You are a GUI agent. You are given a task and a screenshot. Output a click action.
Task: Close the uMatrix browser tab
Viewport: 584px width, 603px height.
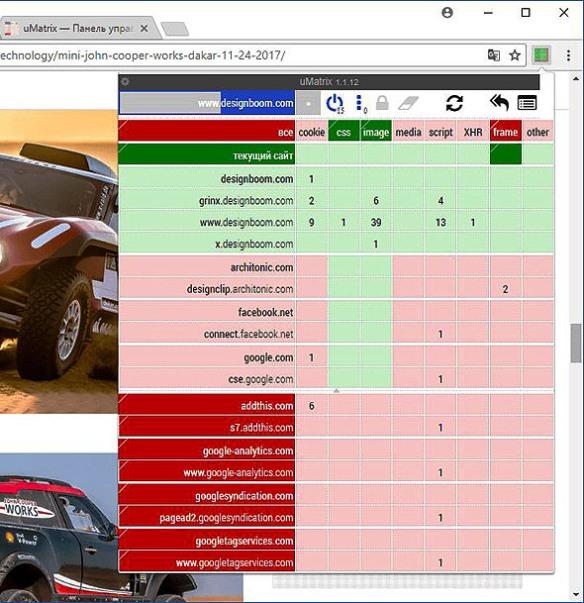point(144,28)
